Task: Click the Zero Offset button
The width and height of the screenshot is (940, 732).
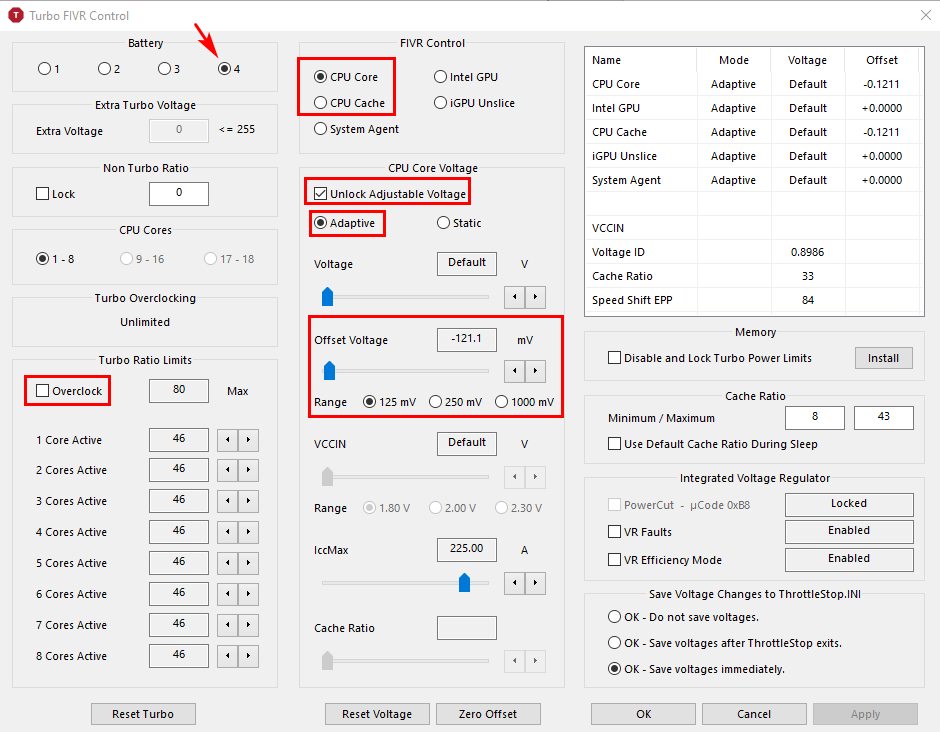Action: coord(488,714)
